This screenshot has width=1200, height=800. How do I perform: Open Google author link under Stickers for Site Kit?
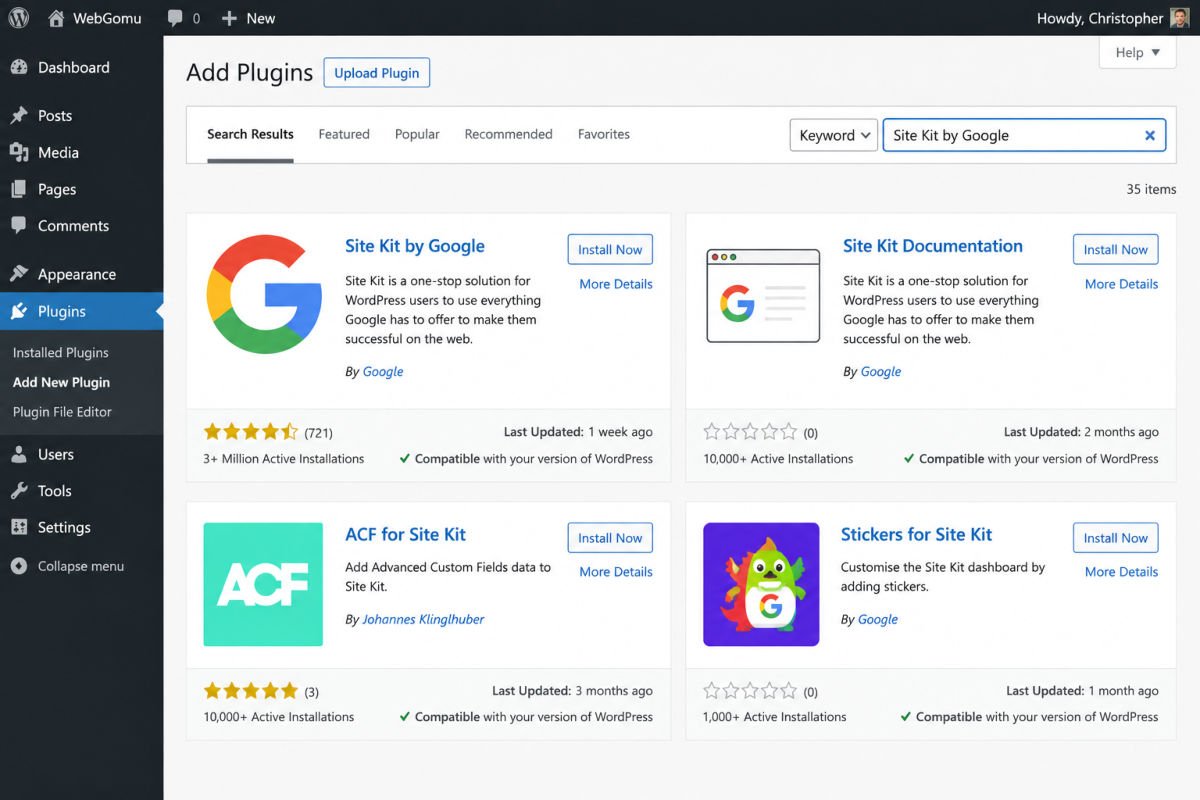(878, 619)
